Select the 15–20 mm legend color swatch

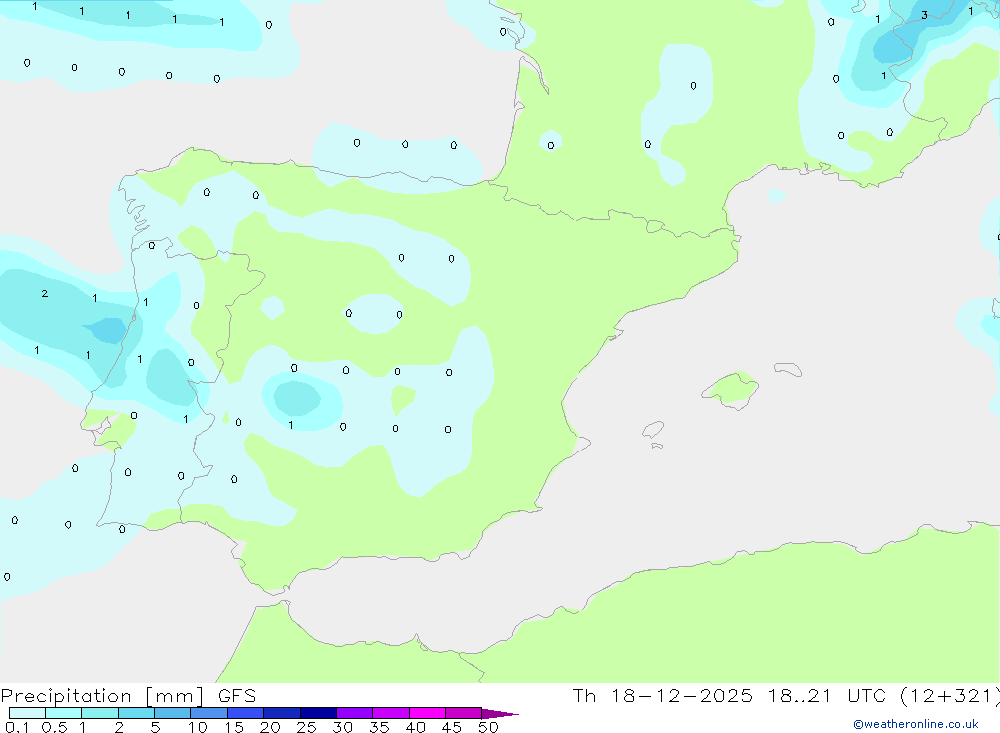[246, 713]
